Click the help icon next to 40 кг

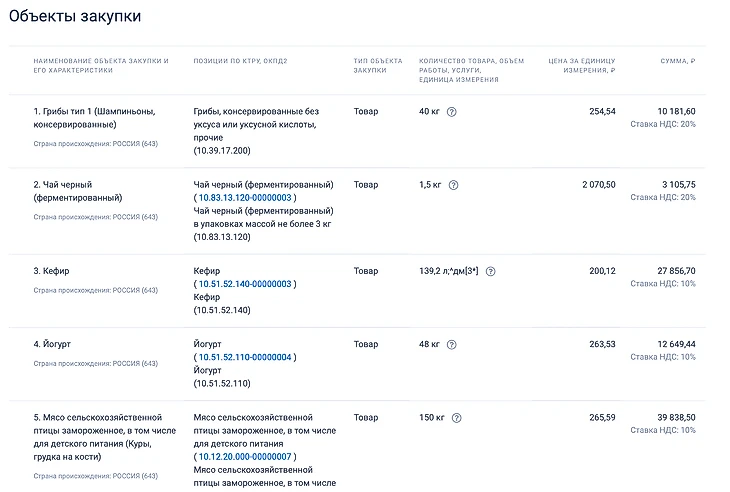click(452, 112)
